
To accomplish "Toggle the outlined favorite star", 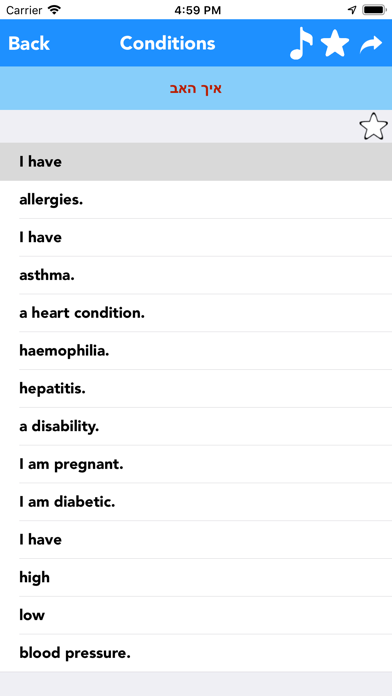I will point(373,126).
